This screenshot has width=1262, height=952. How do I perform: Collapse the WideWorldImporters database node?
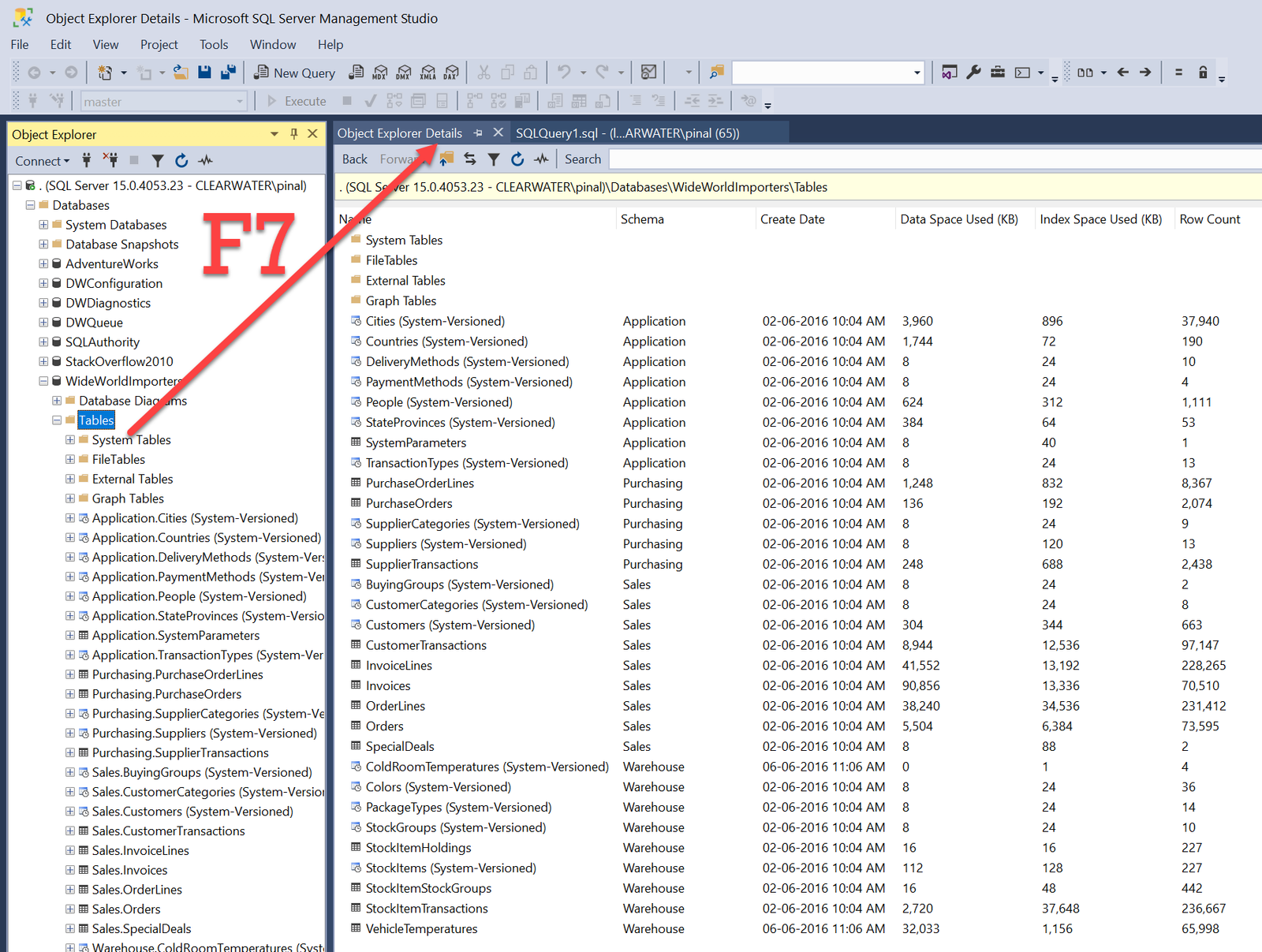(x=43, y=381)
